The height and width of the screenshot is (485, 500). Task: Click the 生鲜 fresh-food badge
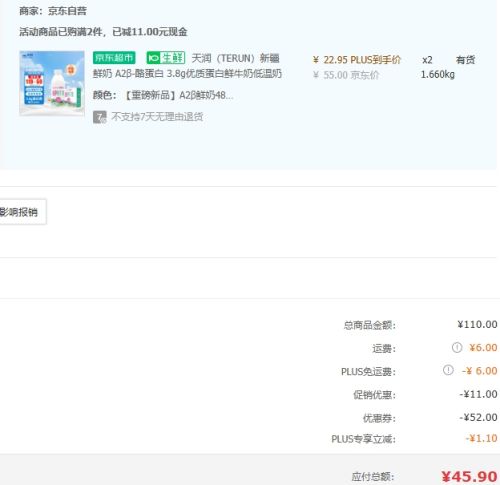(x=166, y=58)
